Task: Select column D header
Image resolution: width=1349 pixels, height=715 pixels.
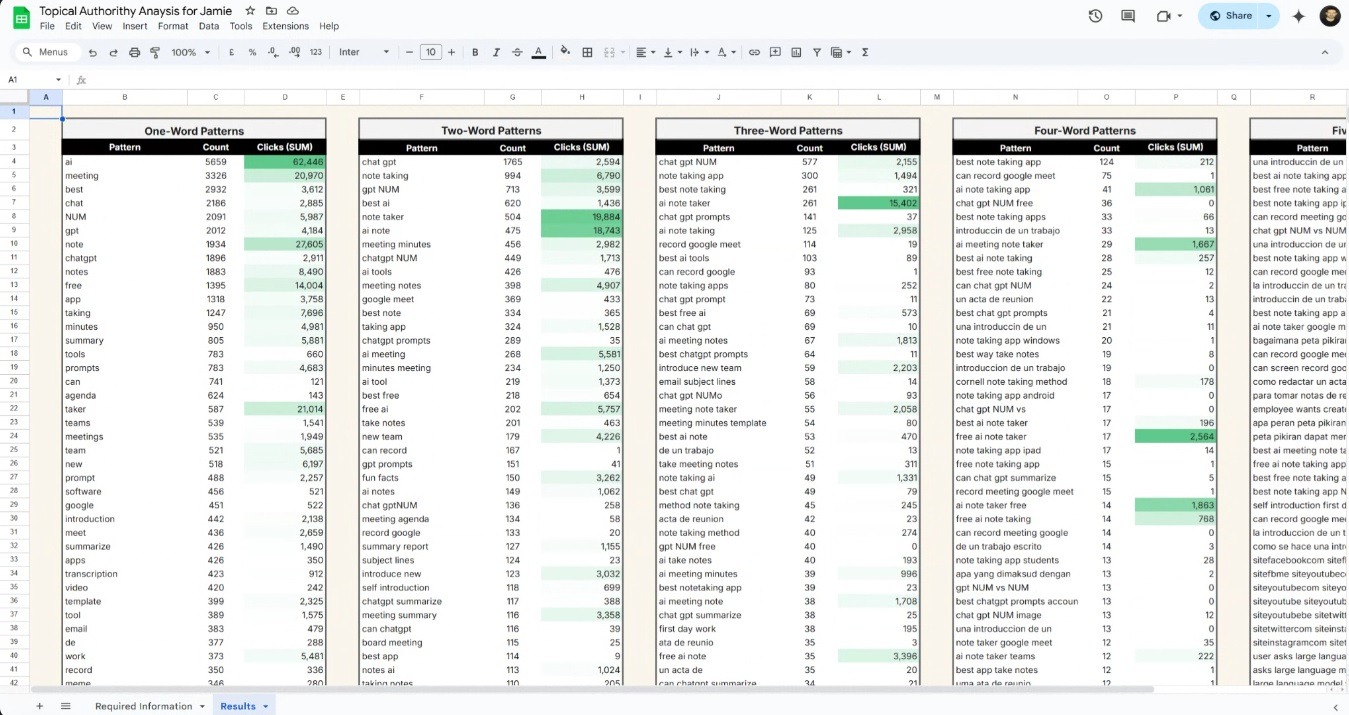Action: click(285, 97)
